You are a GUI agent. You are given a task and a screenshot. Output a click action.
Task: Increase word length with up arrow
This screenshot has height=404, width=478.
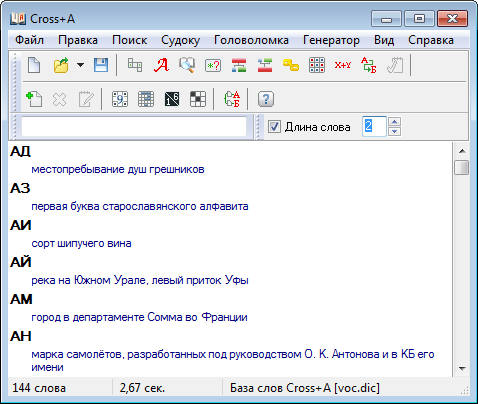394,122
